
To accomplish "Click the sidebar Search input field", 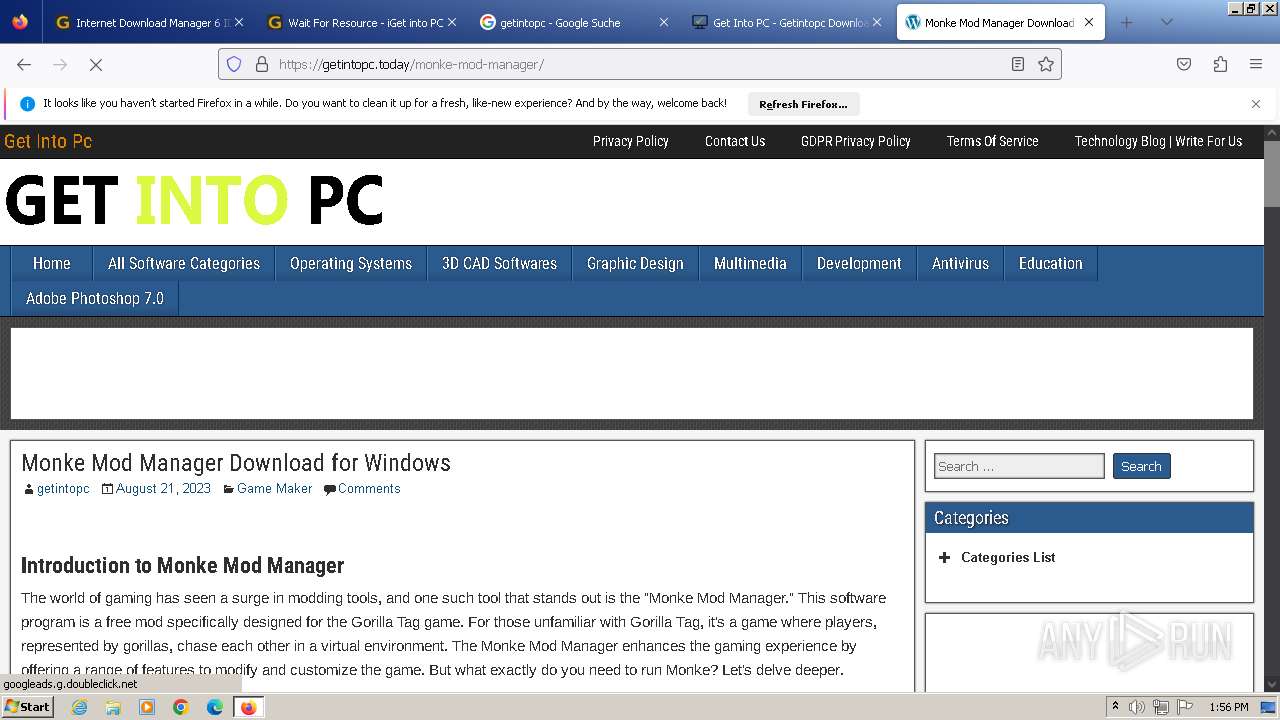I will click(x=1019, y=466).
